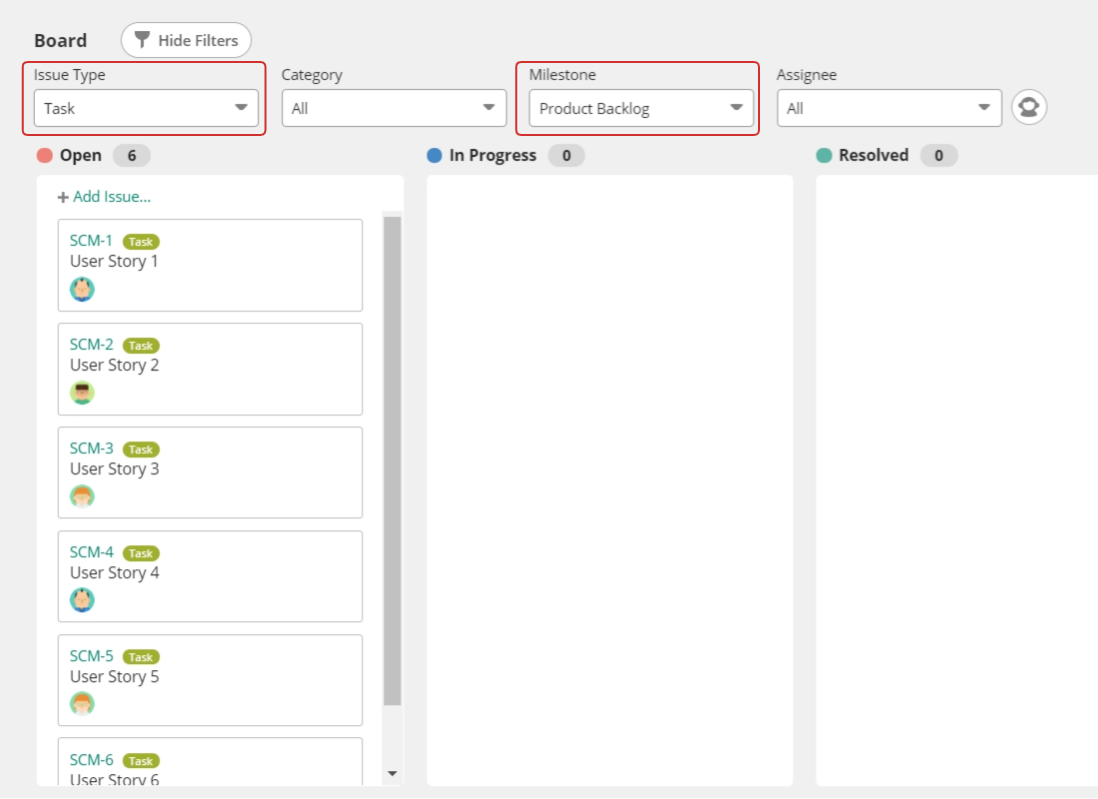Click the green Resolved status dot
The width and height of the screenshot is (1098, 799).
824,155
